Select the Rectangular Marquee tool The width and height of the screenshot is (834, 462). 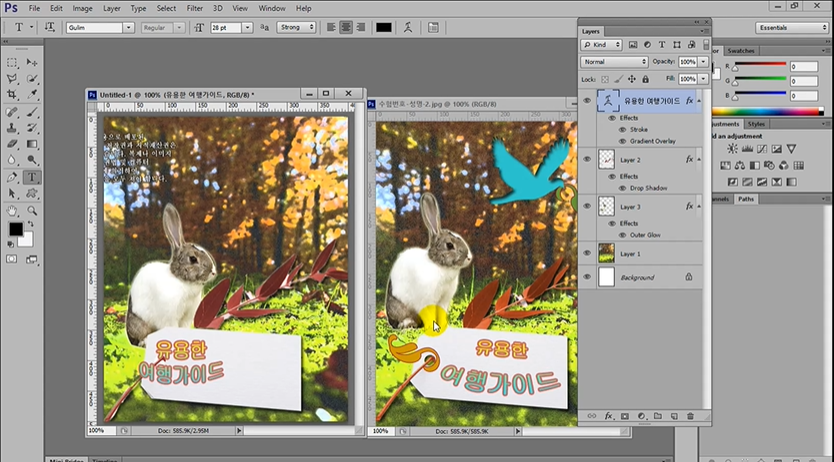pos(12,63)
